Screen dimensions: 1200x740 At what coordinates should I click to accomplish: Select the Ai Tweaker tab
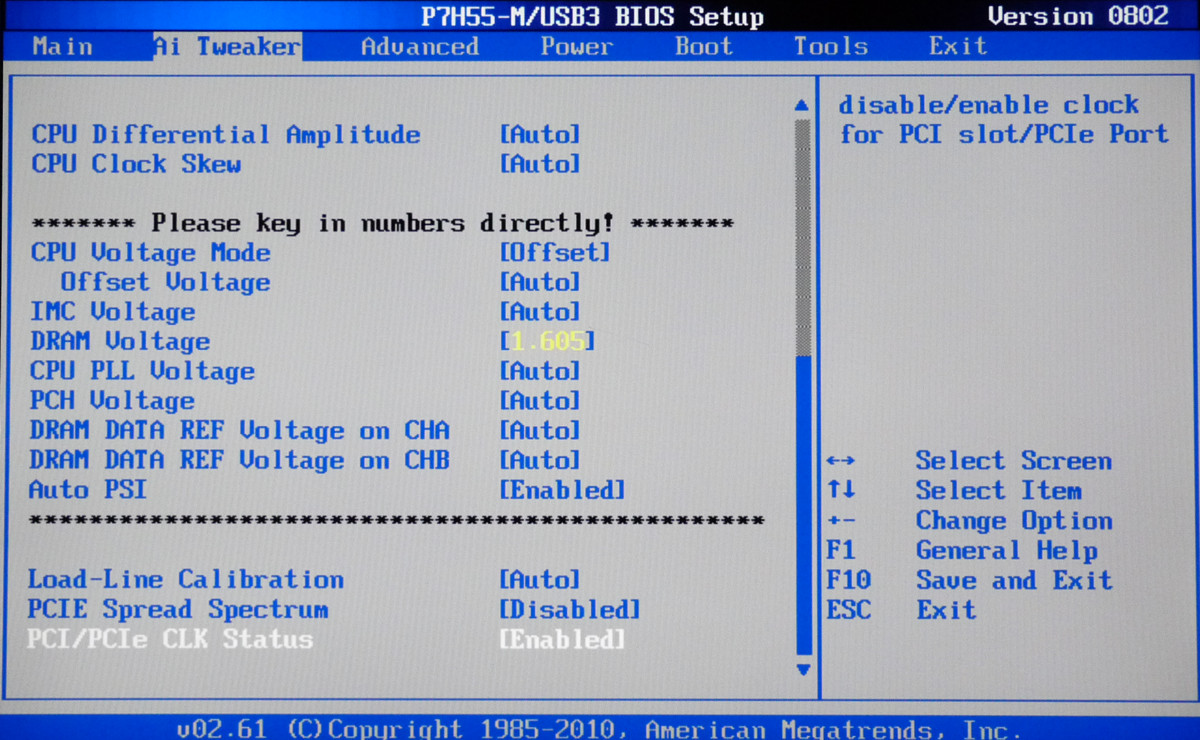tap(227, 46)
